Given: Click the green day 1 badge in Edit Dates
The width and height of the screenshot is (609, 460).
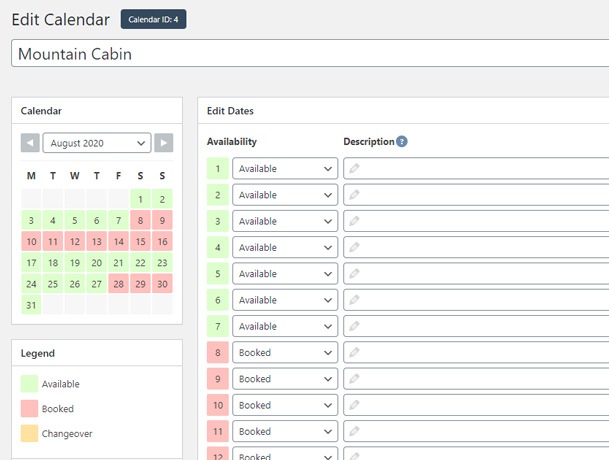Looking at the screenshot, I should 218,168.
